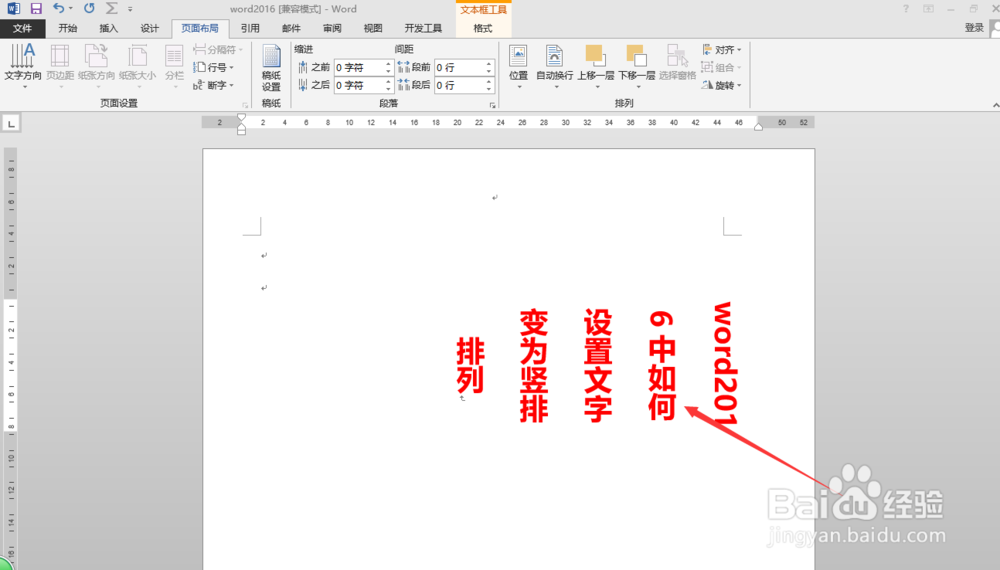Click the ribbon display options icon
This screenshot has height=570, width=1000.
click(x=929, y=9)
